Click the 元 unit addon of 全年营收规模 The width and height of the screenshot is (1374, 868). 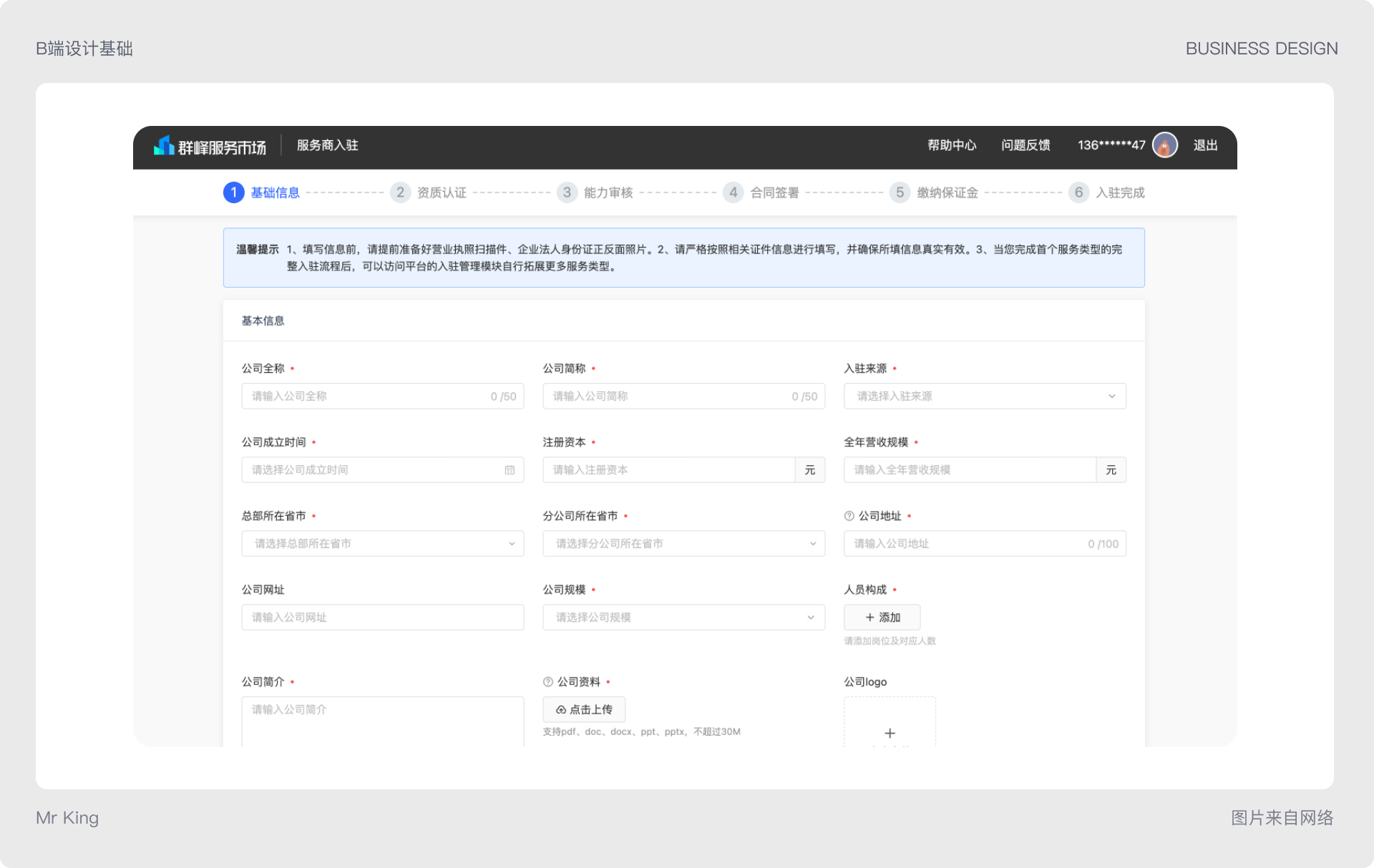click(x=1111, y=470)
